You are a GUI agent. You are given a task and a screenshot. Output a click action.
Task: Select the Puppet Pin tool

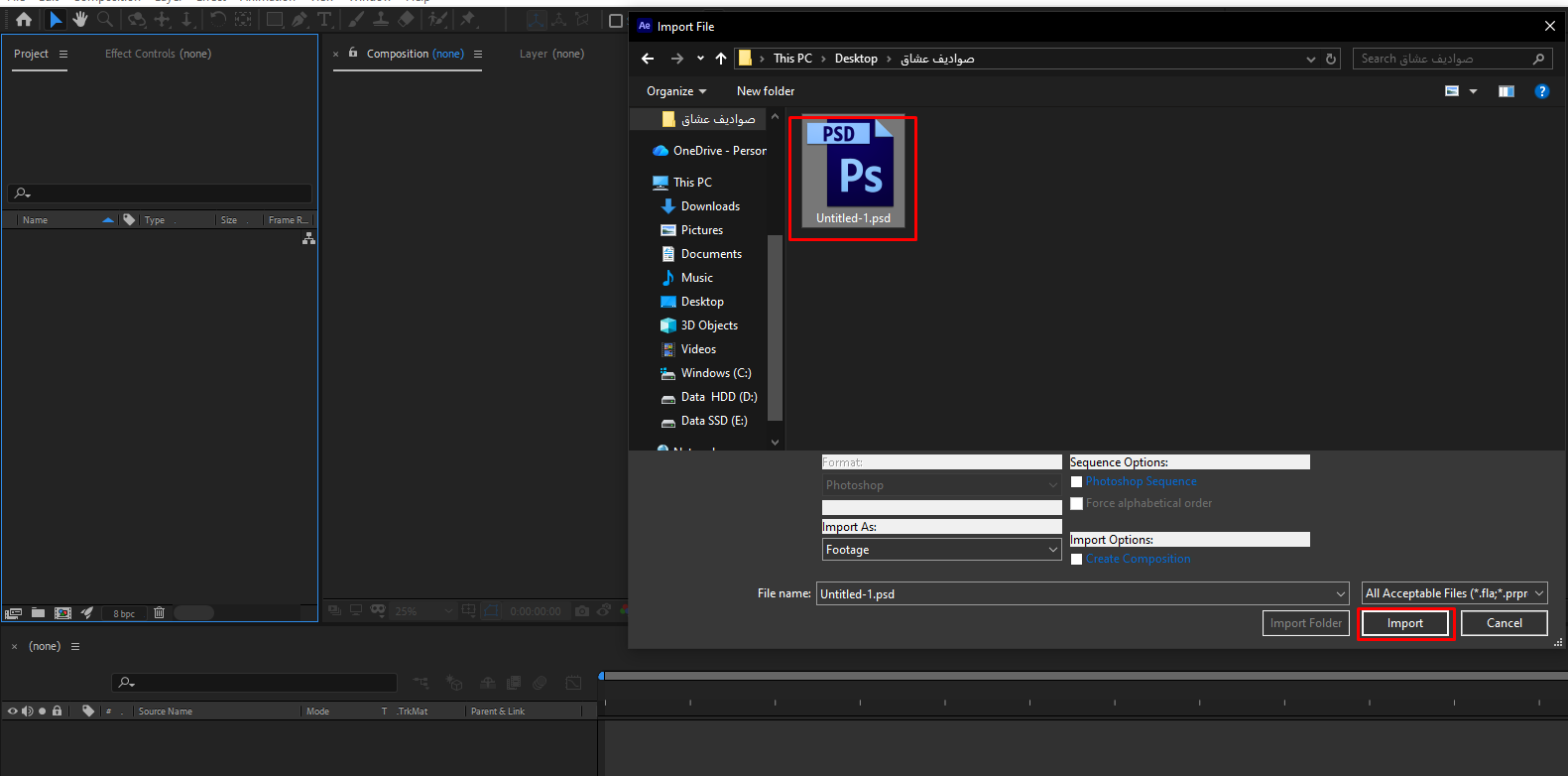click(468, 19)
